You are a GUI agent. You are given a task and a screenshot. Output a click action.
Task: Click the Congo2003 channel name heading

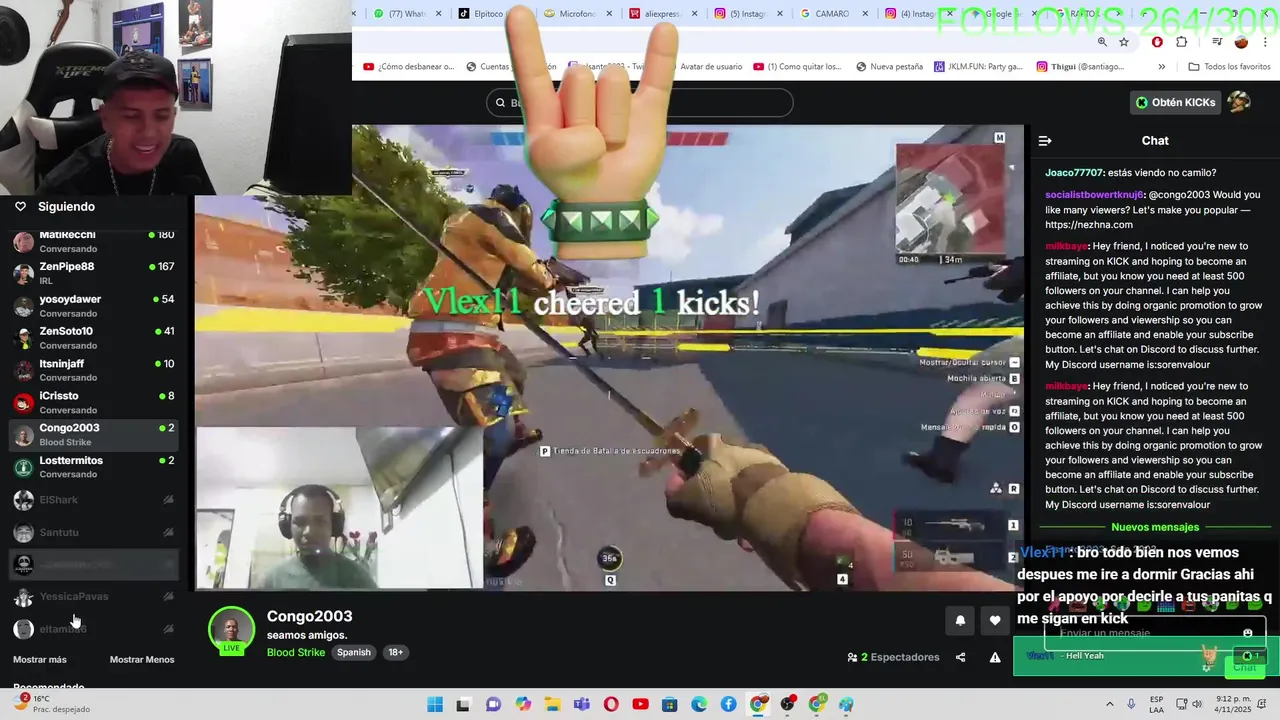coord(309,616)
